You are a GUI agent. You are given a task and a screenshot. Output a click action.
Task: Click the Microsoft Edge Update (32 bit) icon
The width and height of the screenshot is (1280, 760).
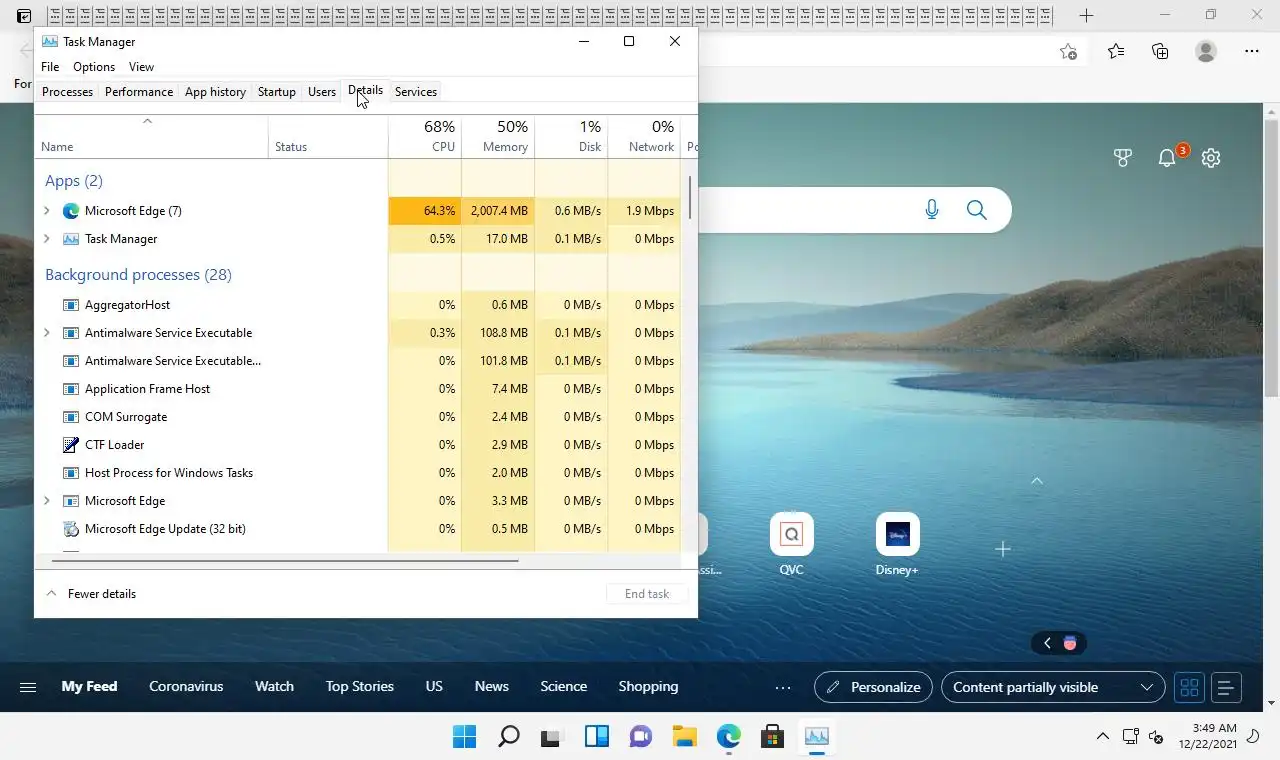[x=71, y=529]
